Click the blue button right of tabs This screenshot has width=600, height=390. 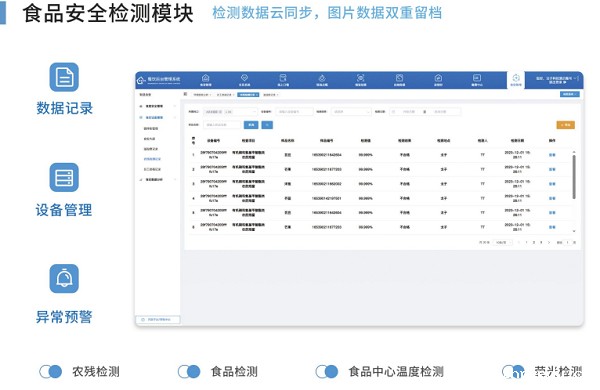click(x=570, y=94)
